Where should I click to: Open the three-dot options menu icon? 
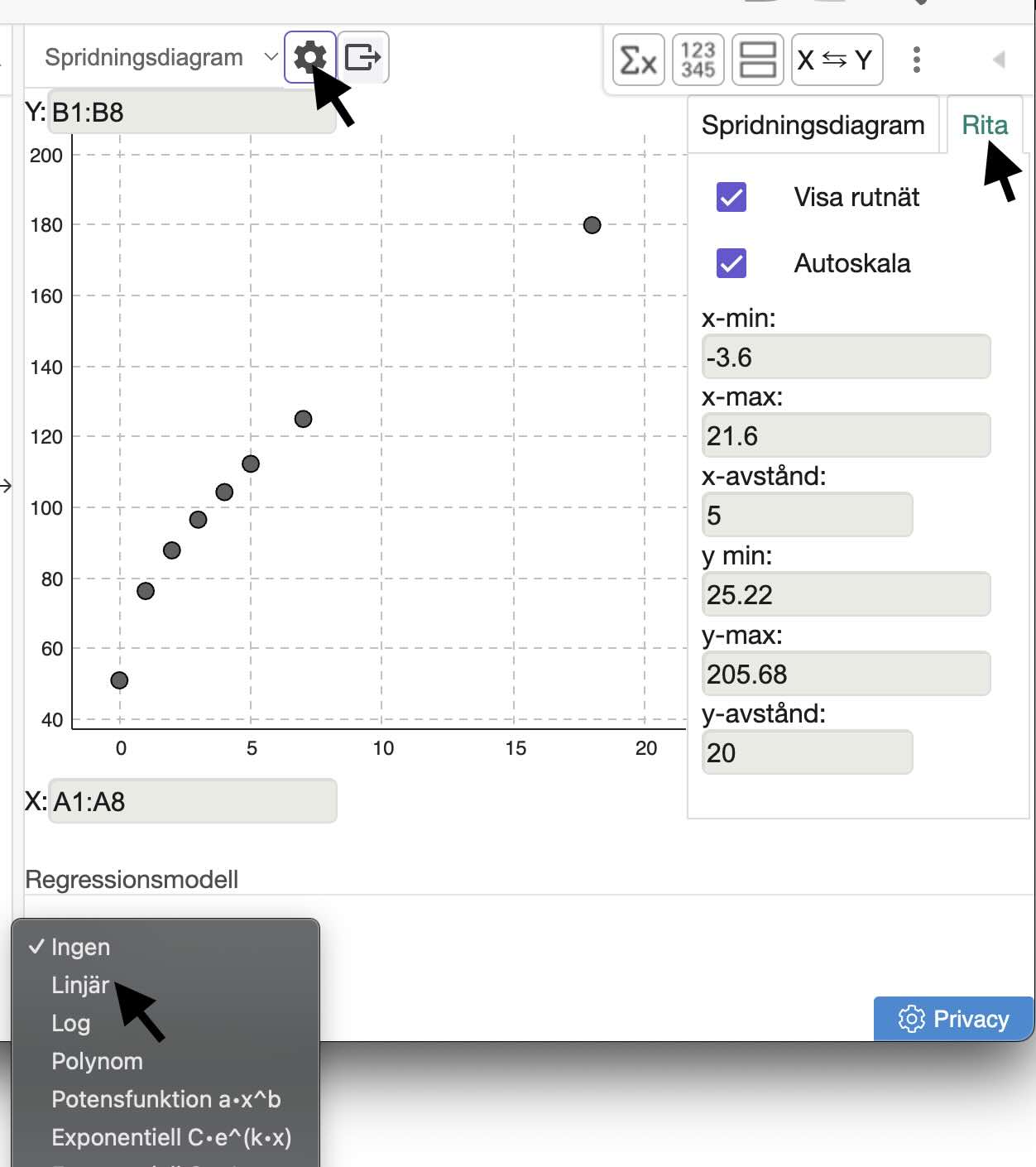pyautogui.click(x=916, y=59)
